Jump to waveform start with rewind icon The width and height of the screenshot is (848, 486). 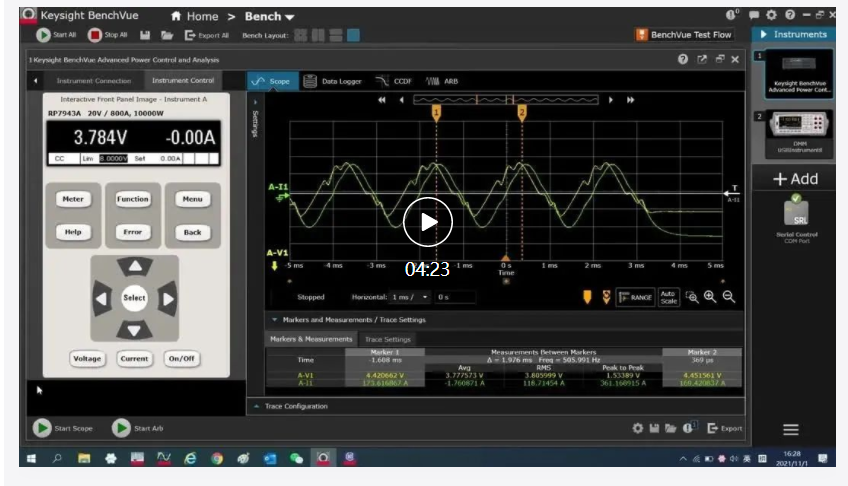pyautogui.click(x=382, y=100)
